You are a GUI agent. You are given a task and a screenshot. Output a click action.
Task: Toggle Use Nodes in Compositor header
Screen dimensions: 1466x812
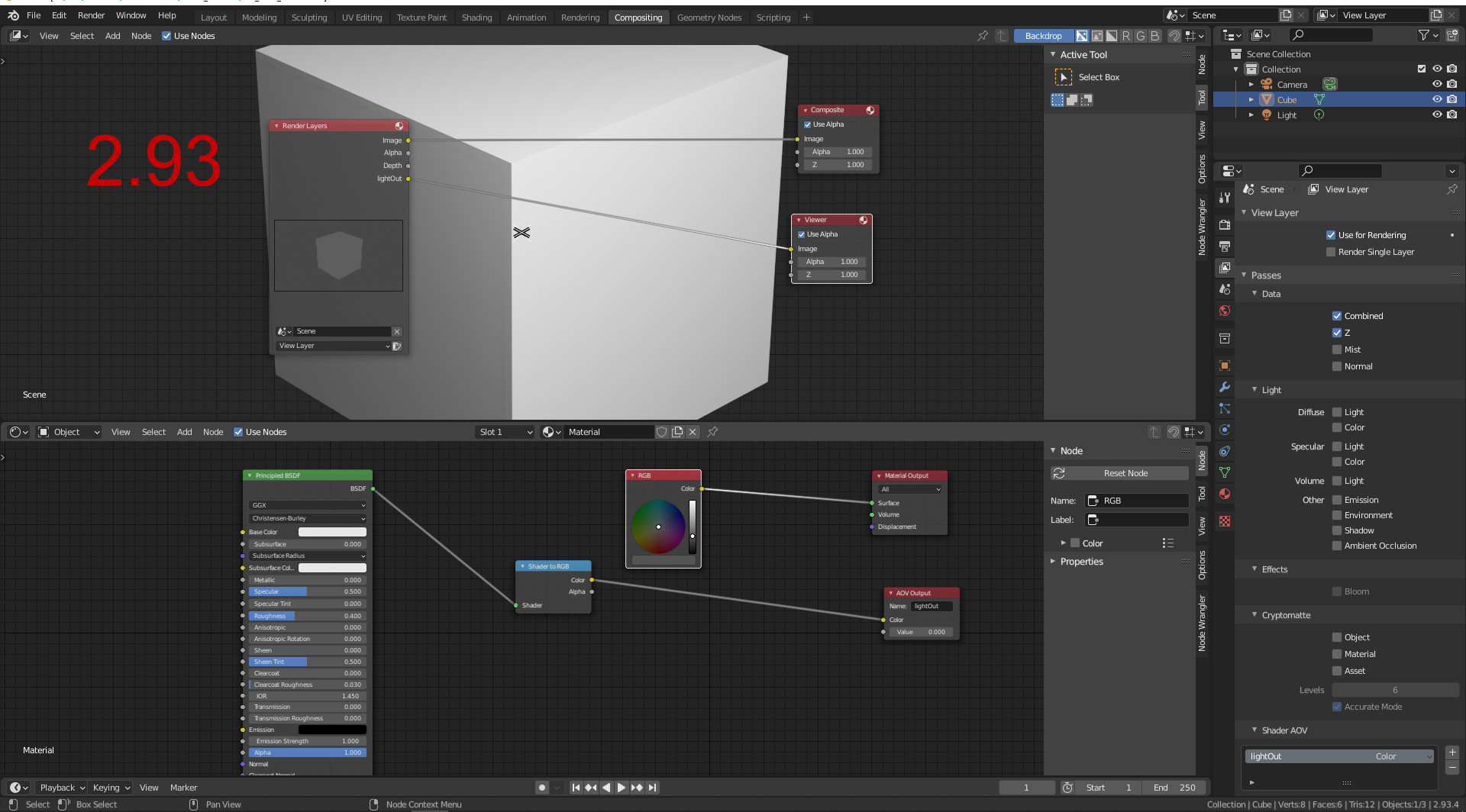pyautogui.click(x=166, y=36)
